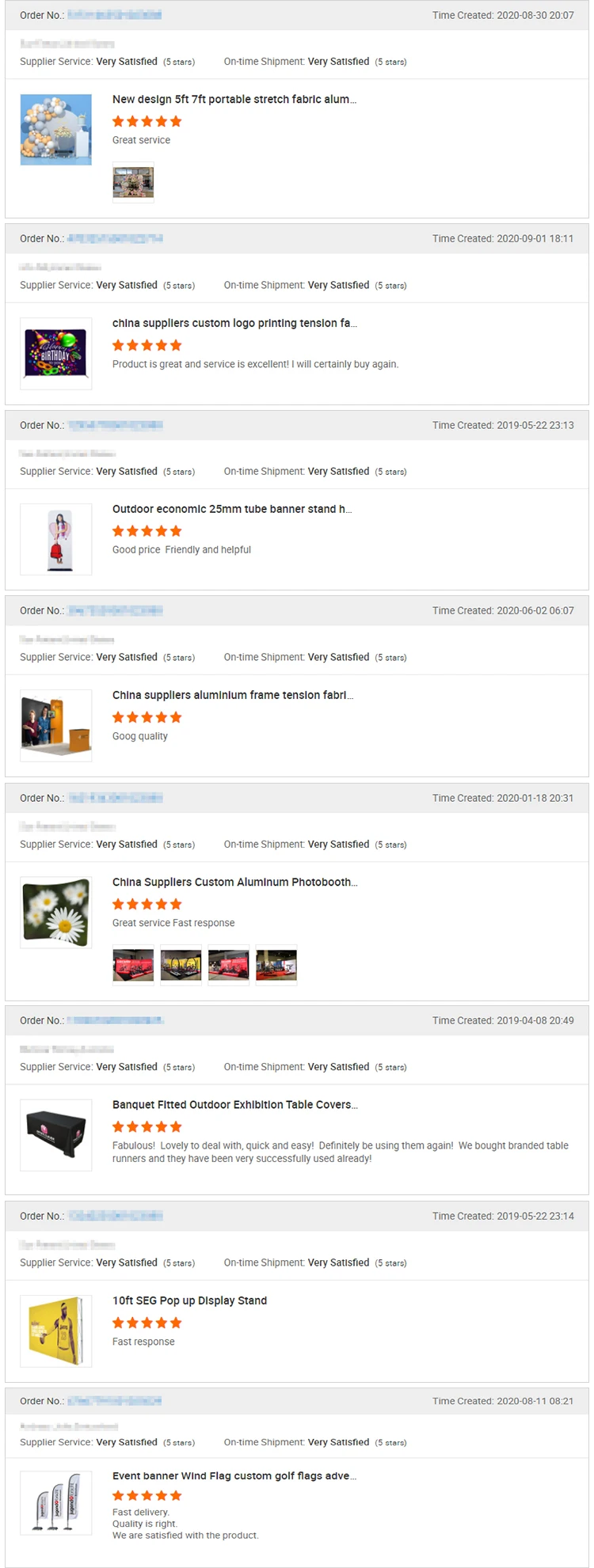Open the yellow SEG pop up display image

55,1331
